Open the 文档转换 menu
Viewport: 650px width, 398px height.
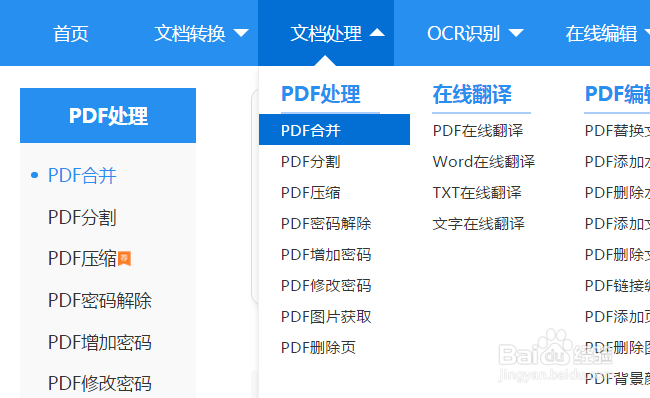[190, 34]
